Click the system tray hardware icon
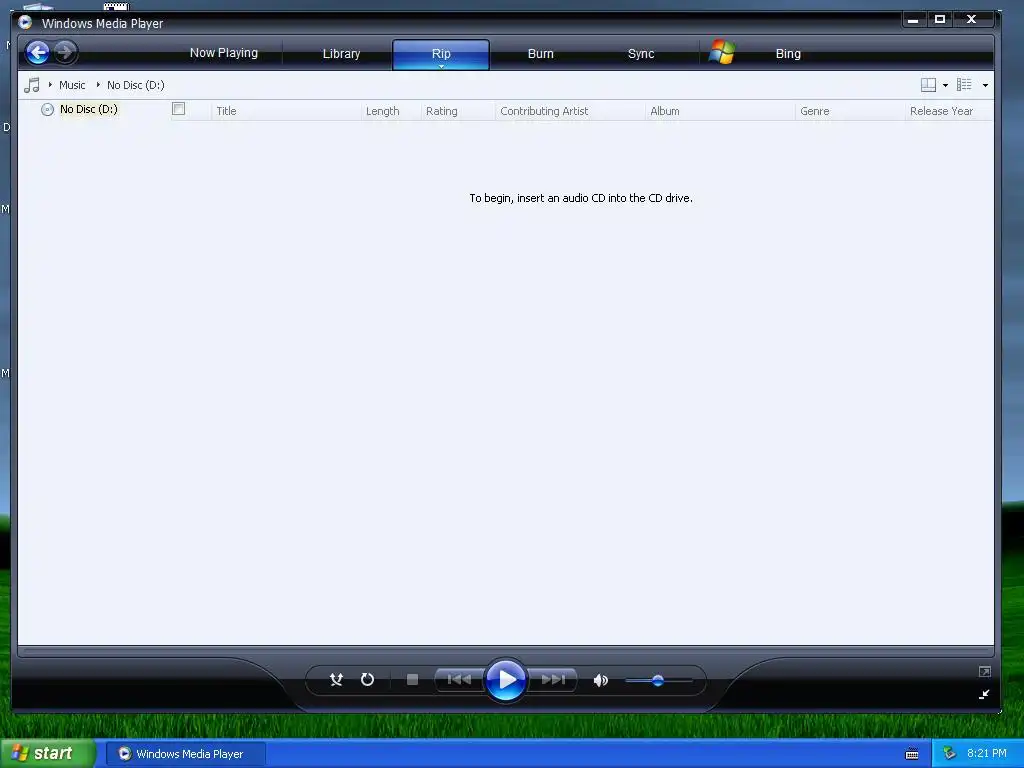Image resolution: width=1024 pixels, height=768 pixels. 949,754
